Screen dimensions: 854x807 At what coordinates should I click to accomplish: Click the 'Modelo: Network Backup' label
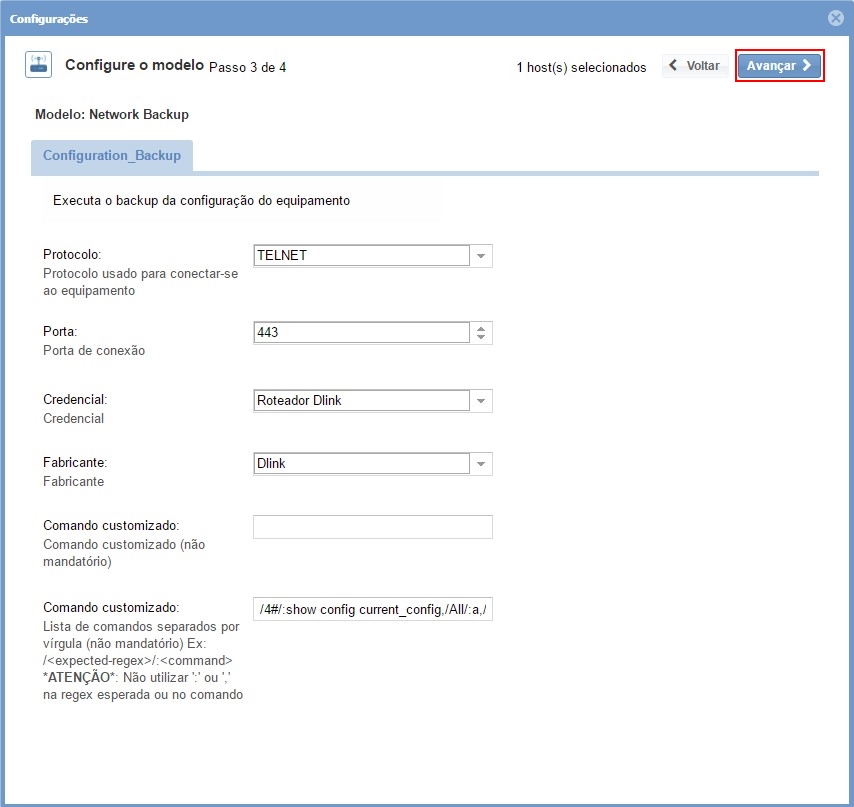coord(112,115)
